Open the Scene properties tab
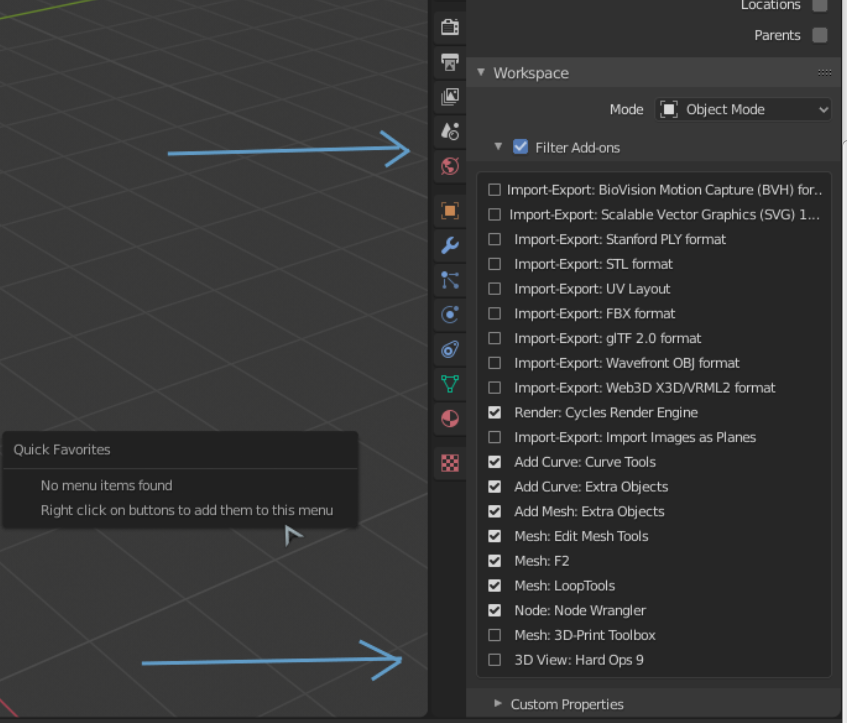This screenshot has width=847, height=723. 450,131
